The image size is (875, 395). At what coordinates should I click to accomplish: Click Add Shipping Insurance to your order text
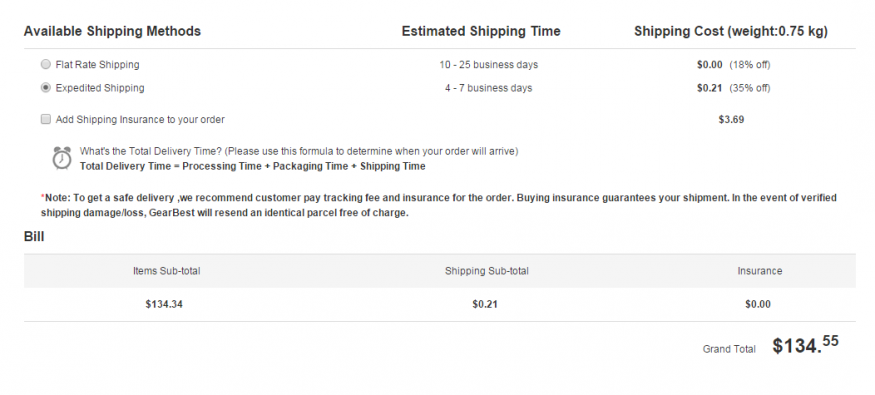click(x=140, y=119)
